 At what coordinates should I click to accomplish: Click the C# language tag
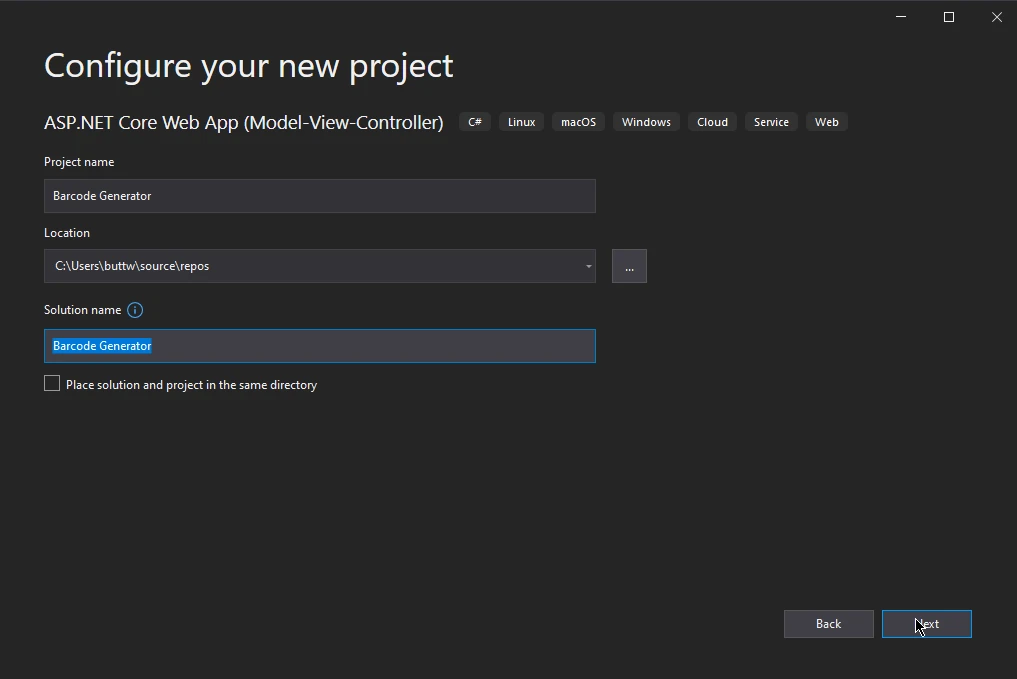pyautogui.click(x=475, y=122)
